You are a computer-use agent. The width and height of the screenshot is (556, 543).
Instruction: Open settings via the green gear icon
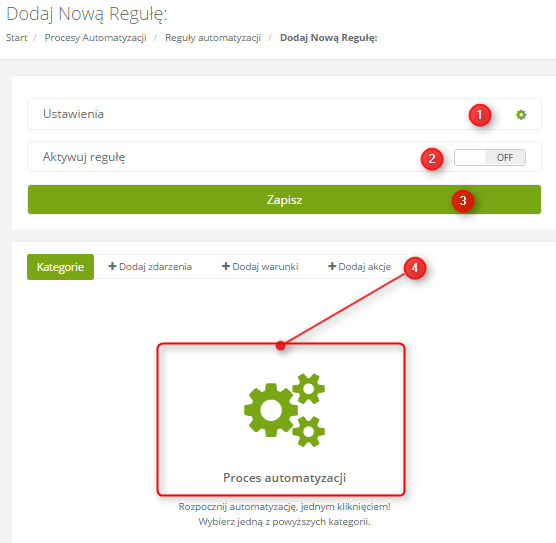tap(521, 115)
